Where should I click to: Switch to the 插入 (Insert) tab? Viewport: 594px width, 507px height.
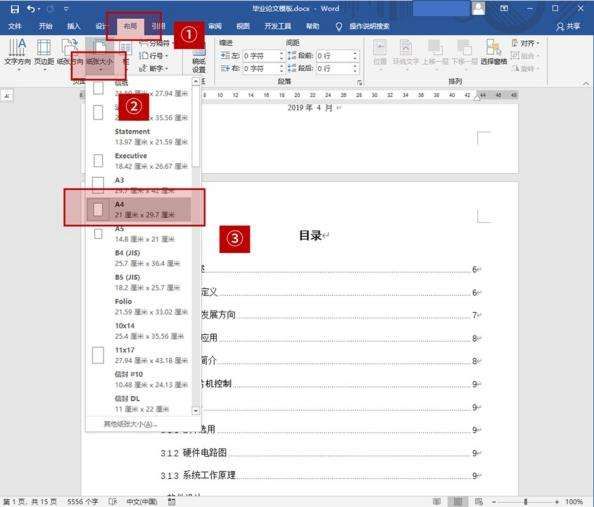coord(73,26)
